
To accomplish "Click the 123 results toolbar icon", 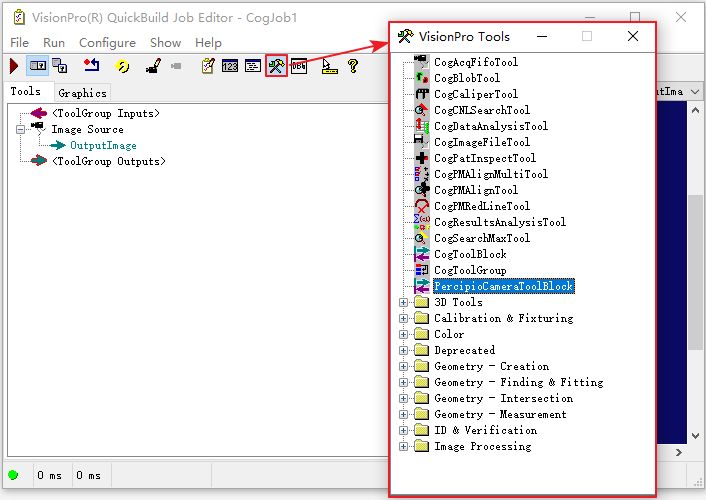I will [230, 66].
